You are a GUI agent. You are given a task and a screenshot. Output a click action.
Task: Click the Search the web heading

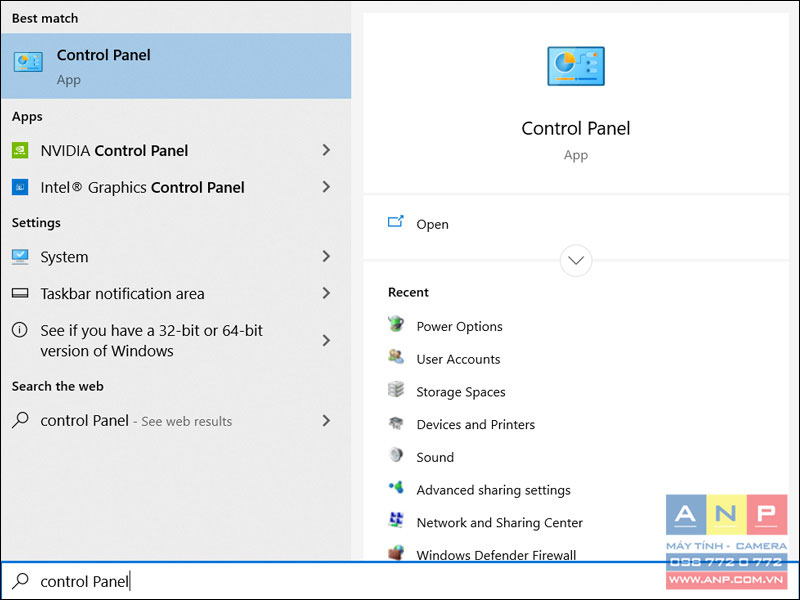pyautogui.click(x=58, y=386)
